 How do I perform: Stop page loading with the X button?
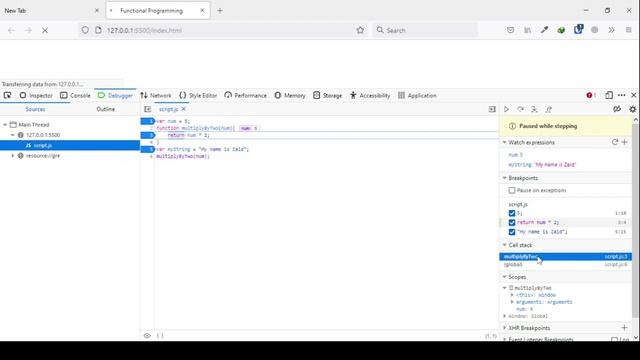pyautogui.click(x=45, y=30)
